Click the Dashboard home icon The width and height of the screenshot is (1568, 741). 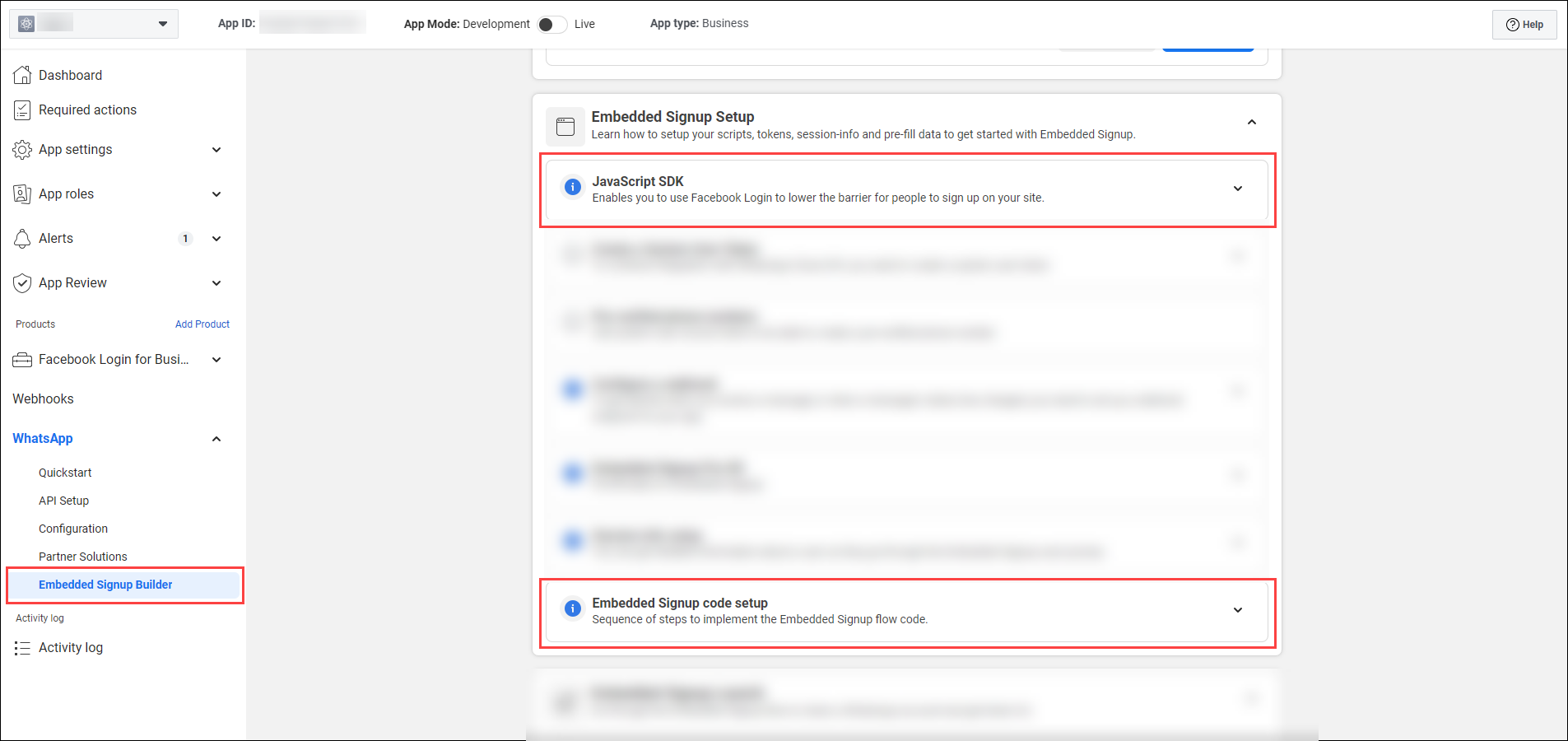[x=22, y=75]
